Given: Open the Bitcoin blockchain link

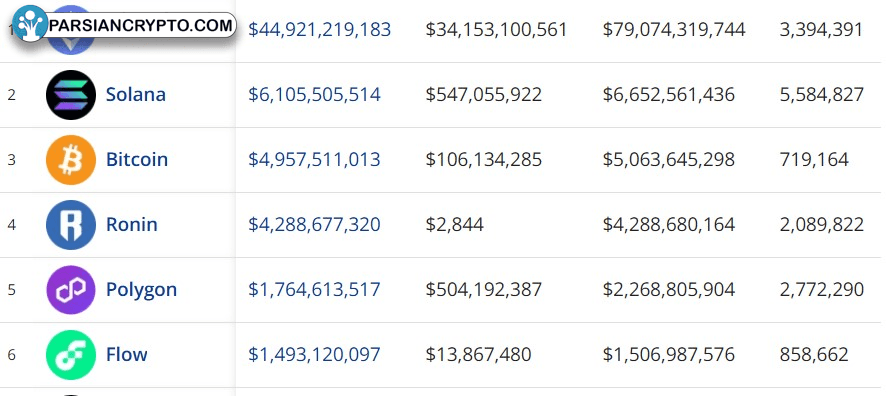Looking at the screenshot, I should pos(137,159).
